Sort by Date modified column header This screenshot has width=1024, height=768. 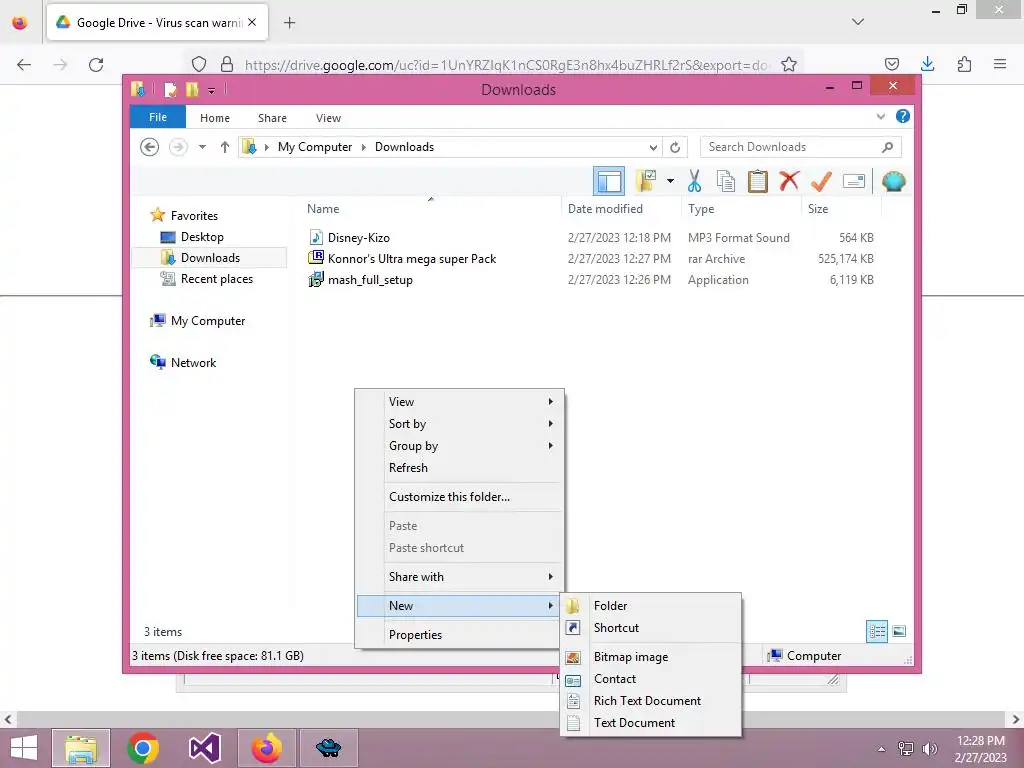click(605, 208)
